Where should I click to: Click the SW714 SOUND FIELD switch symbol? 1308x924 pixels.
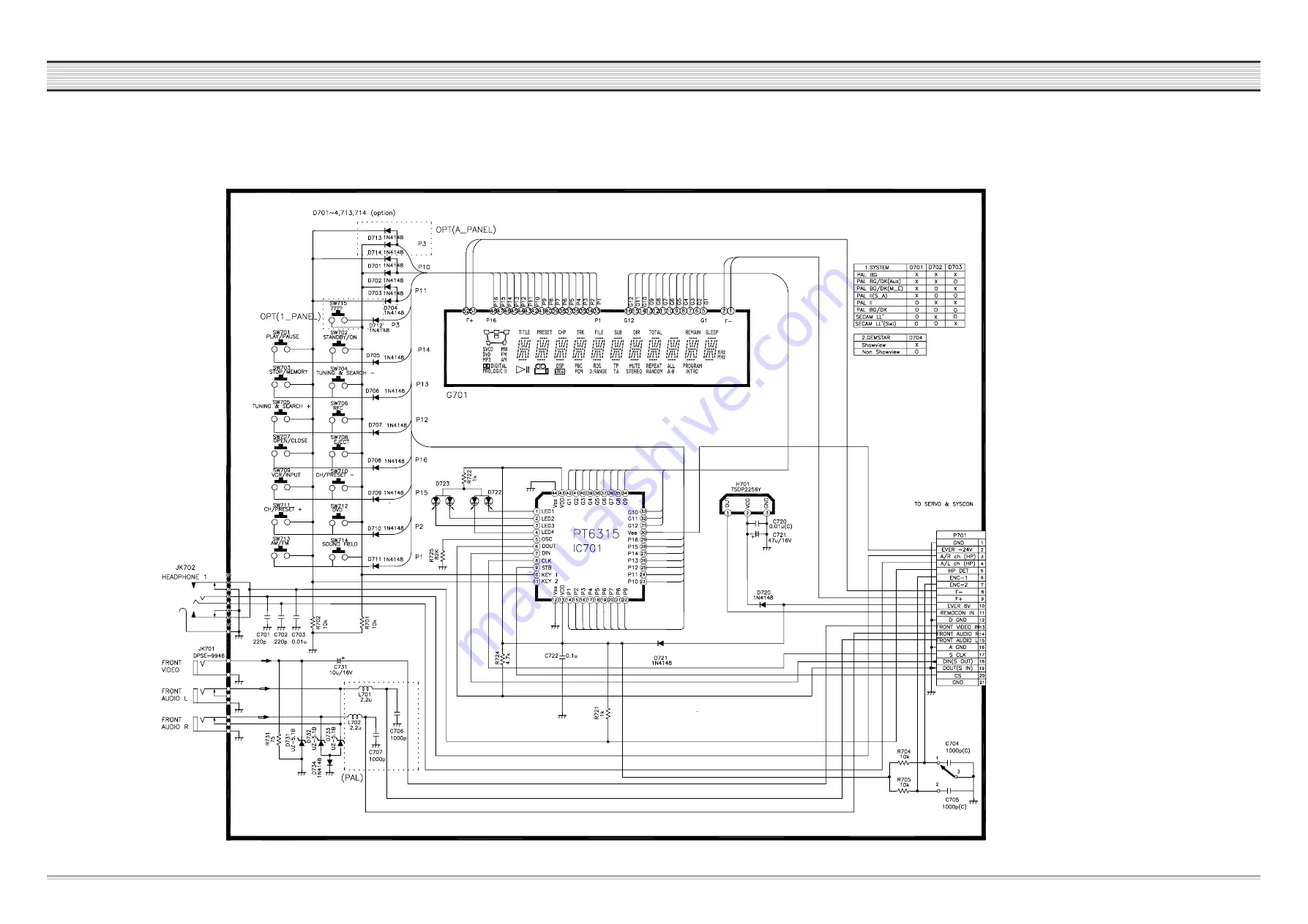point(339,555)
